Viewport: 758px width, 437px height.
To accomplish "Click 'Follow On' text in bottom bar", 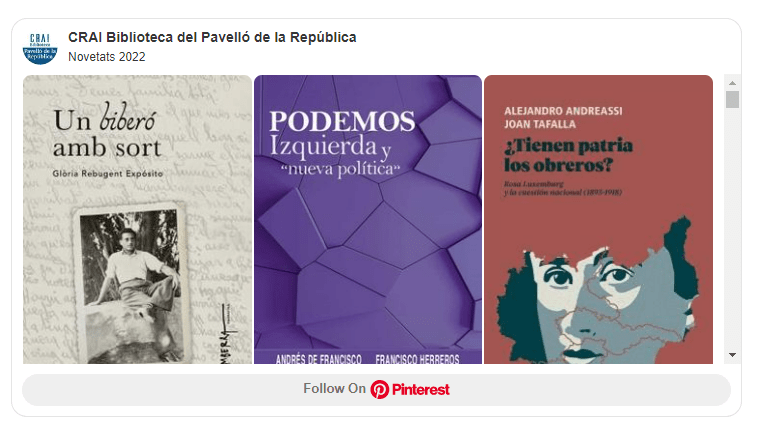I will tap(335, 389).
